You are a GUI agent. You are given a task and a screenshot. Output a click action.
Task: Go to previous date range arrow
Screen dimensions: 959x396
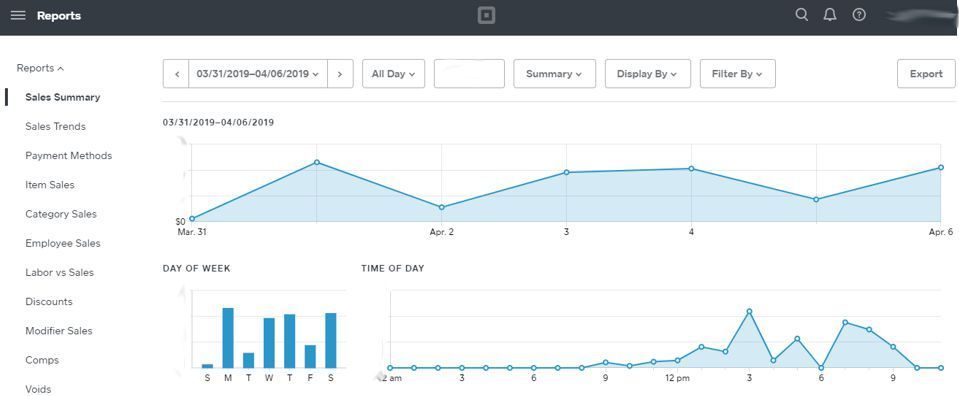pyautogui.click(x=177, y=74)
